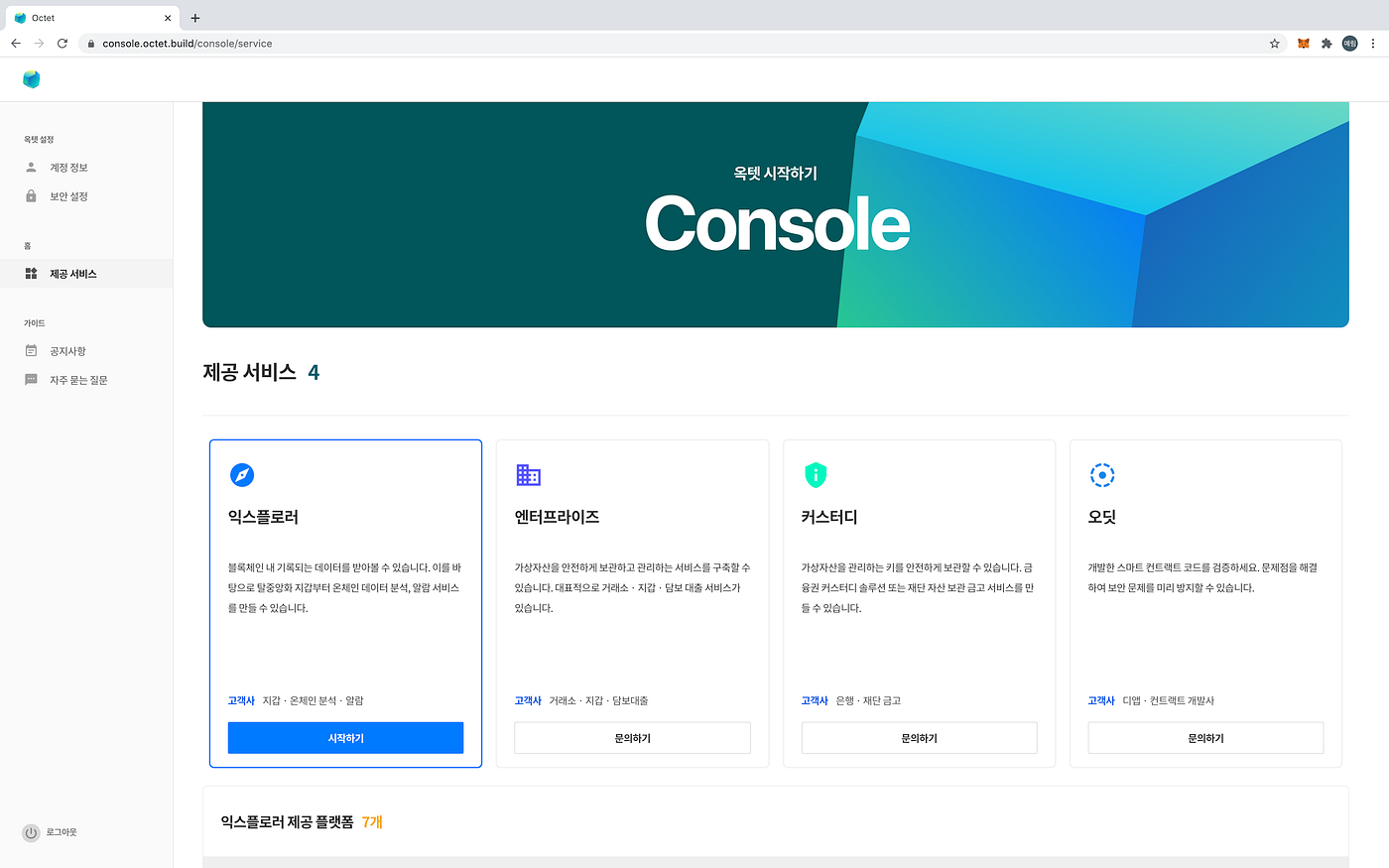Click the 고객사 label on 커스터디 card
This screenshot has width=1389, height=868.
[815, 700]
